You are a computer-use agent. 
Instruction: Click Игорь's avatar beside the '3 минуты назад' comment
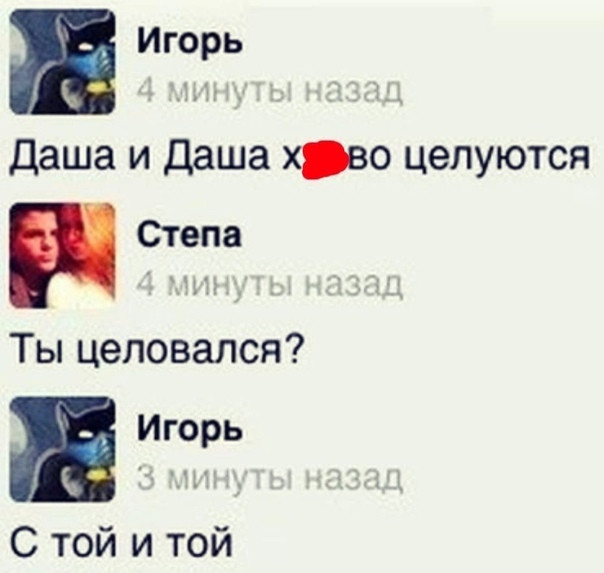[x=62, y=450]
